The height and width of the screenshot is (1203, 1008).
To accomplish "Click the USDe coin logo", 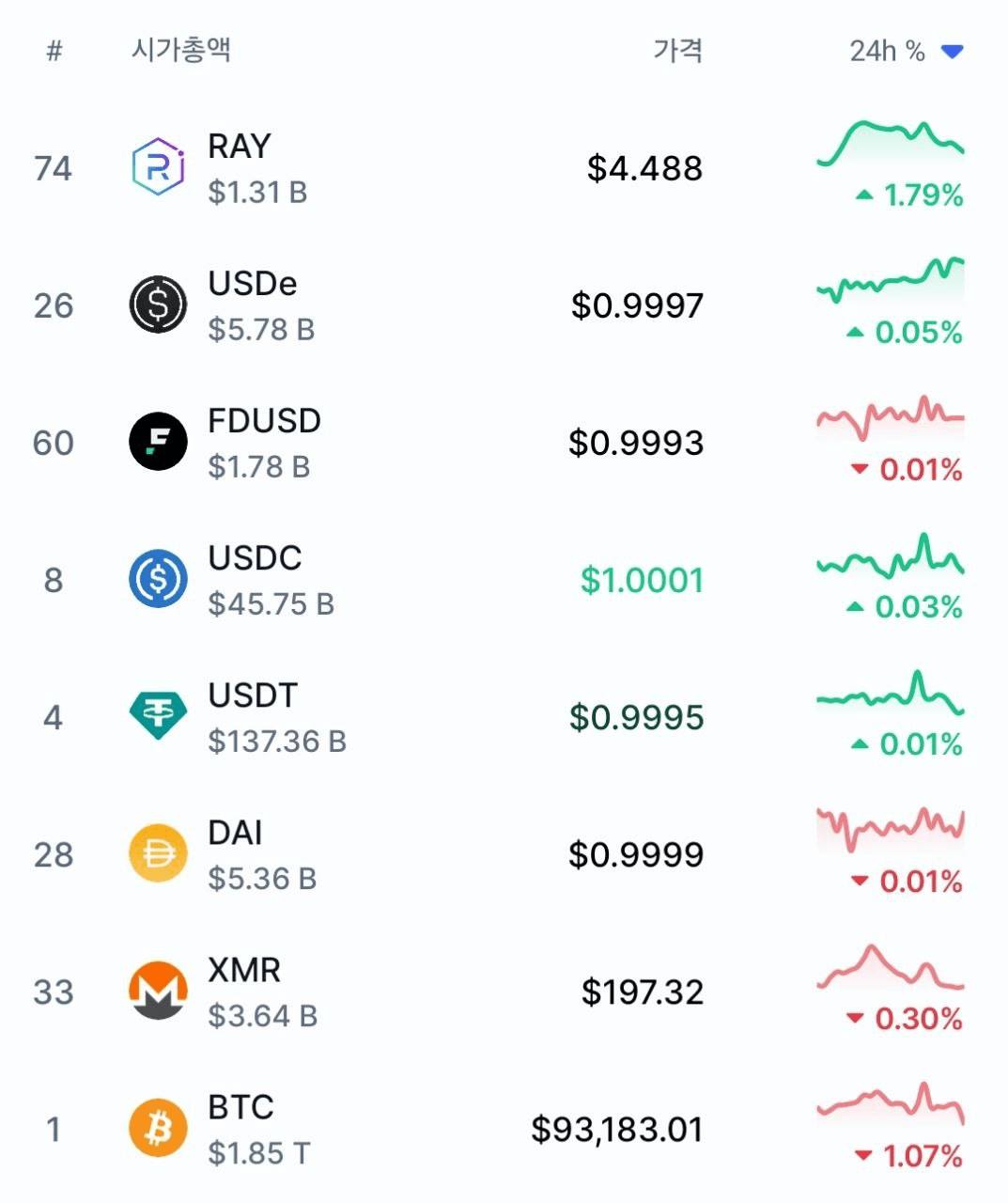I will (158, 305).
